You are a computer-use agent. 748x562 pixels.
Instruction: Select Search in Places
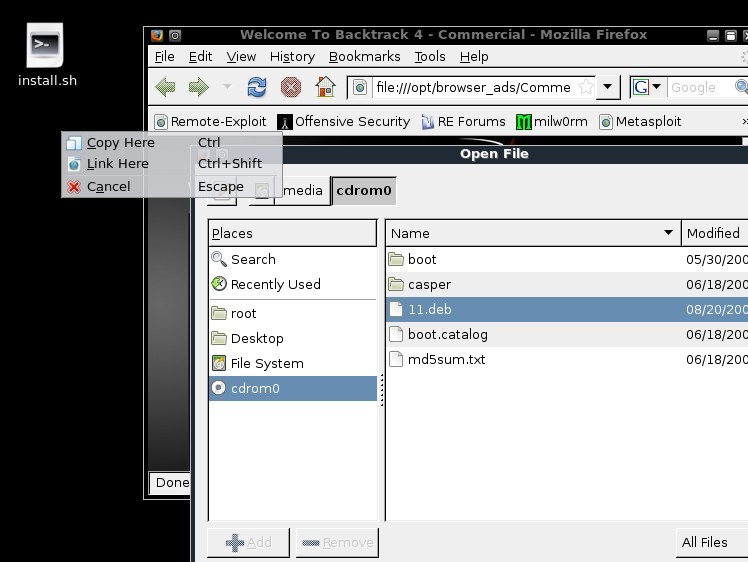coord(293,259)
